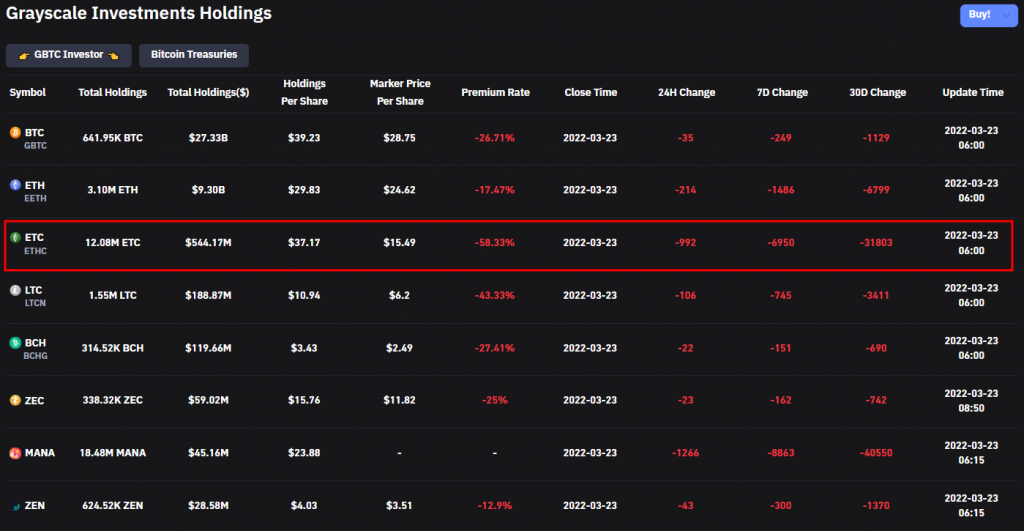Image resolution: width=1024 pixels, height=531 pixels.
Task: Sort by Premium Rate column header
Action: tap(495, 92)
